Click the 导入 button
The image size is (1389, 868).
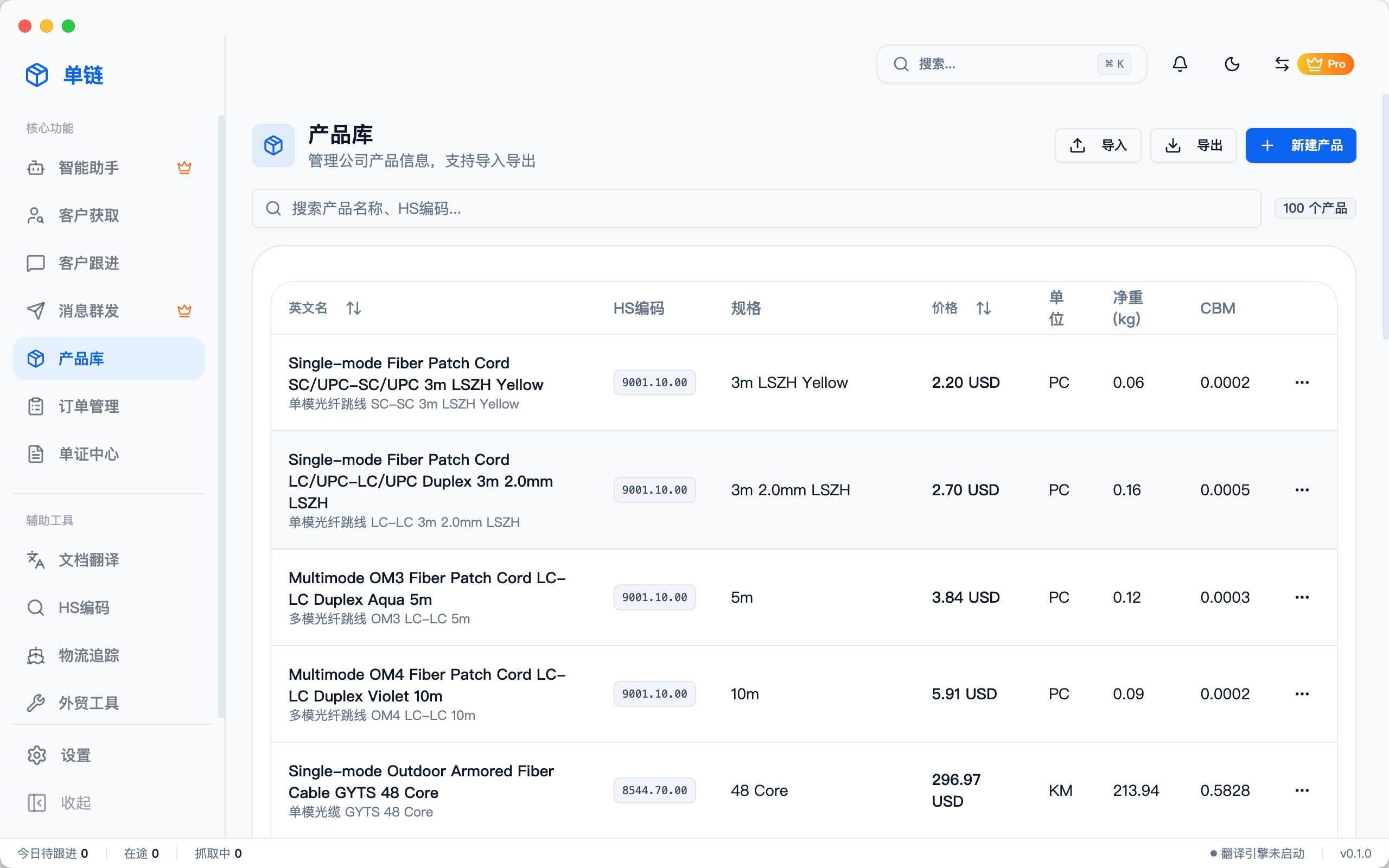pyautogui.click(x=1098, y=145)
